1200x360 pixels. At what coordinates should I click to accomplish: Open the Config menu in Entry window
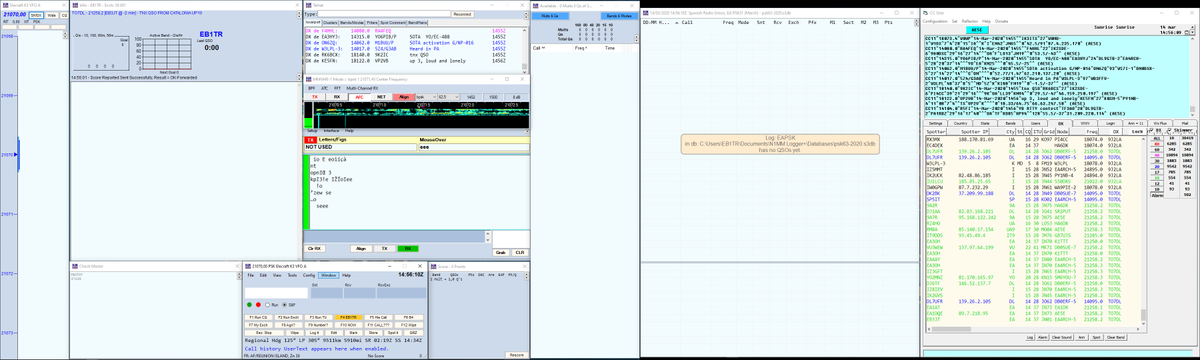coord(309,275)
